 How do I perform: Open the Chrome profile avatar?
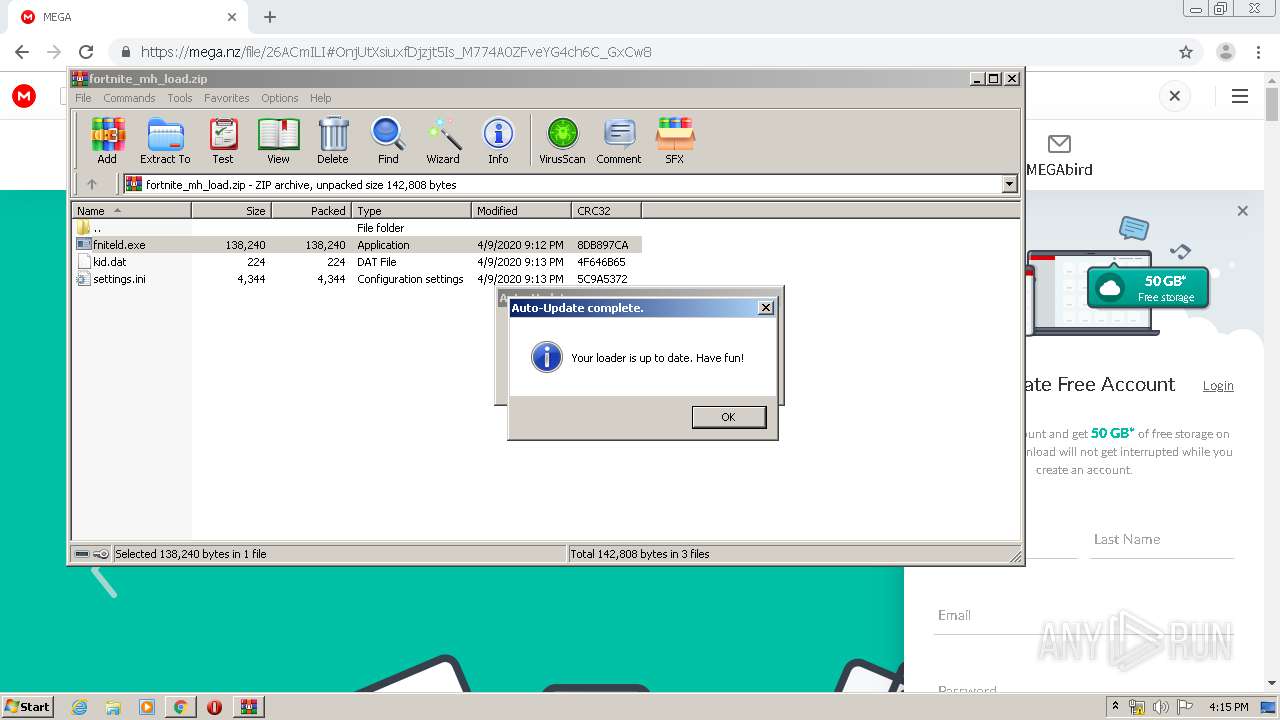[1225, 52]
